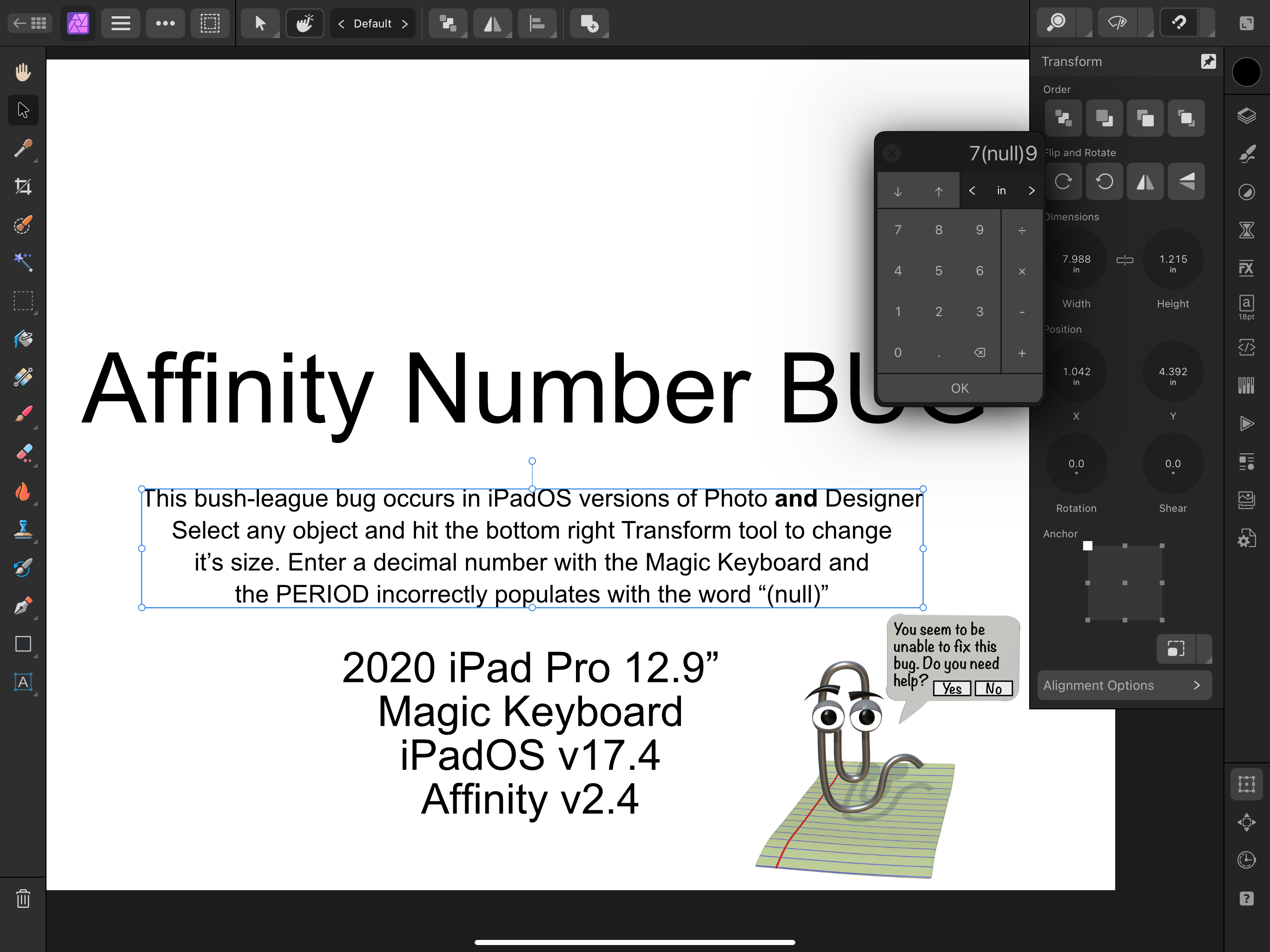
Task: Confirm keypad entry with OK
Action: coord(959,389)
